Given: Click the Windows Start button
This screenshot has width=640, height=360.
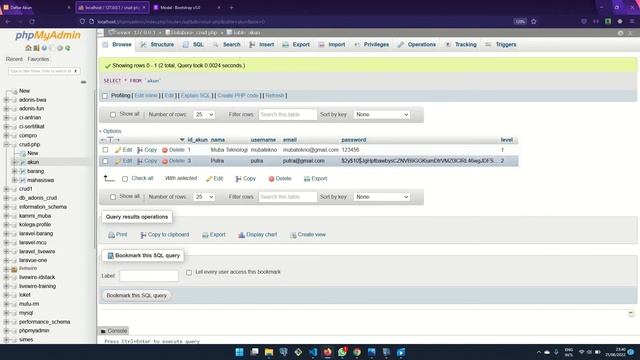Looking at the screenshot, I should click(240, 352).
